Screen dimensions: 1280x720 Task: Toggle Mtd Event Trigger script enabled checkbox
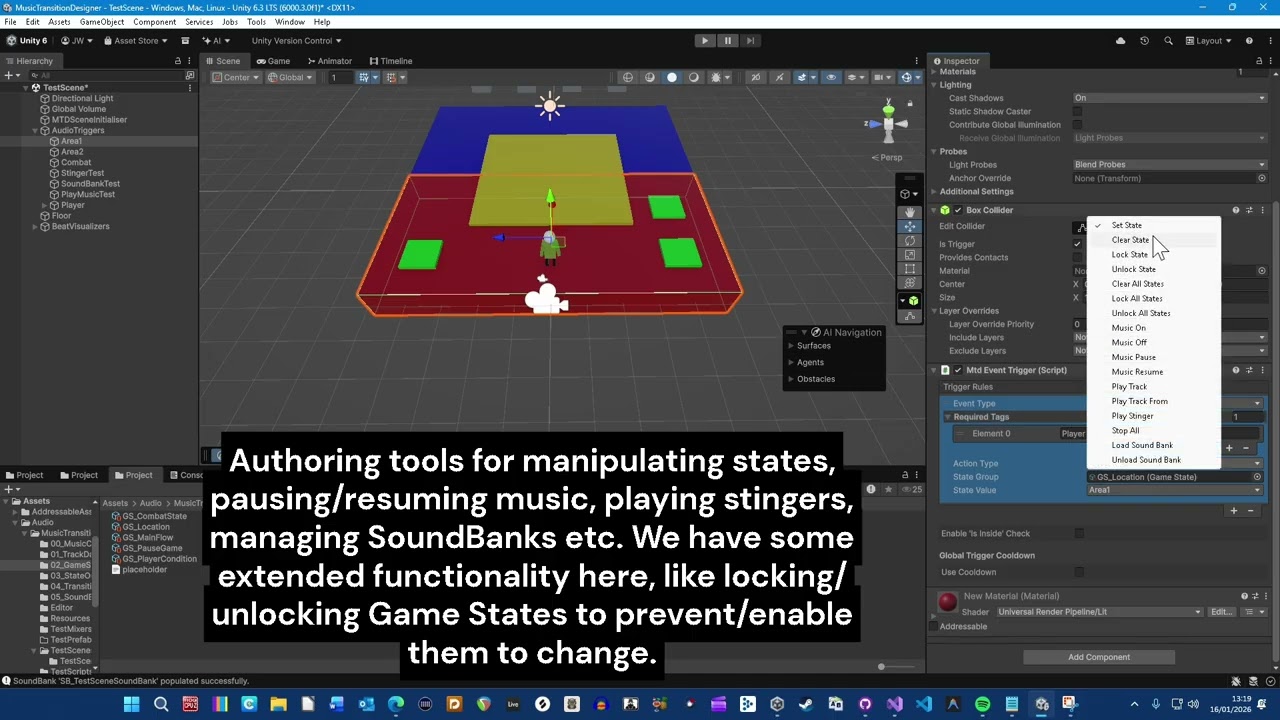pyautogui.click(x=958, y=370)
